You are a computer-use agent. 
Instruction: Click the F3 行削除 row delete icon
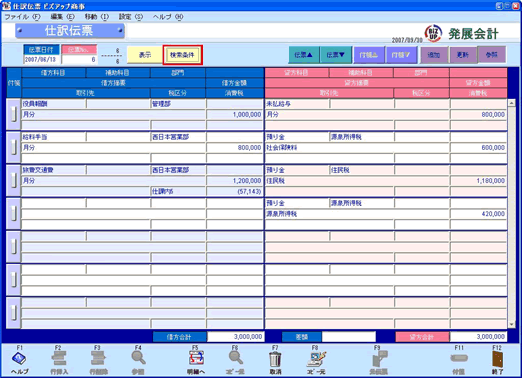[x=98, y=359]
